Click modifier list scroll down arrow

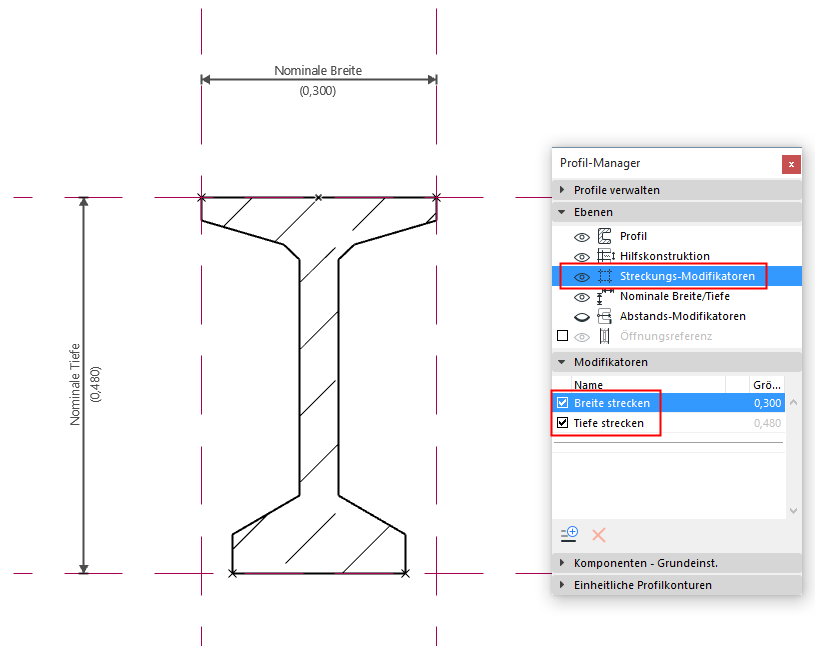[x=793, y=510]
